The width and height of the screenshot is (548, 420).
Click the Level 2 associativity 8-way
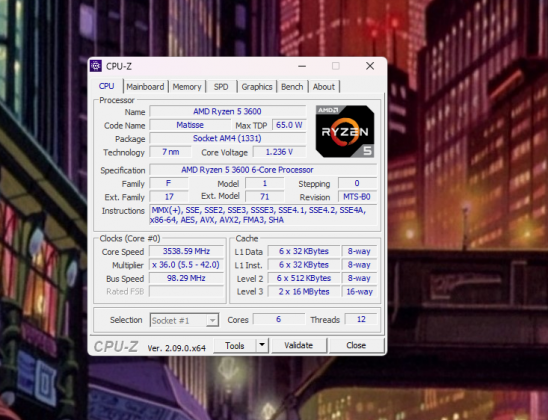pyautogui.click(x=359, y=278)
